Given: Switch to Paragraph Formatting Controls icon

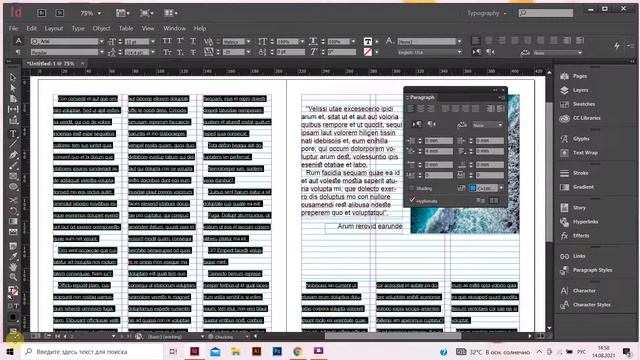Looking at the screenshot, I should [x=18, y=52].
